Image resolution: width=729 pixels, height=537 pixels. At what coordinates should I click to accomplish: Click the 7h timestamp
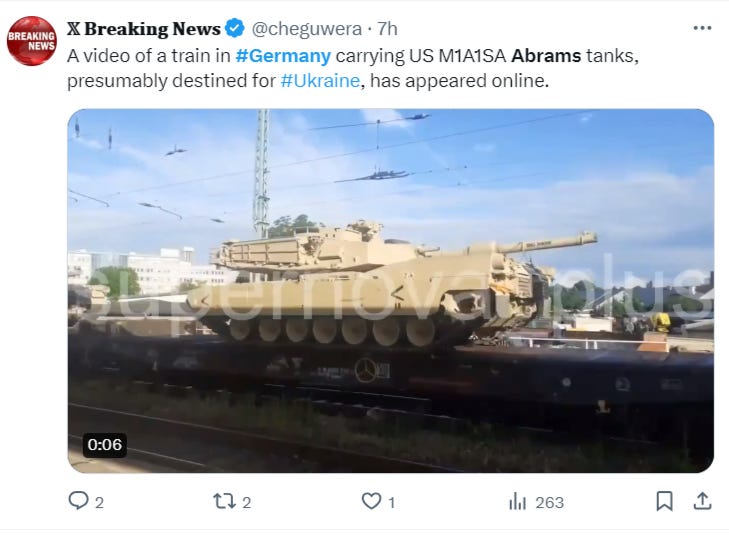click(387, 29)
